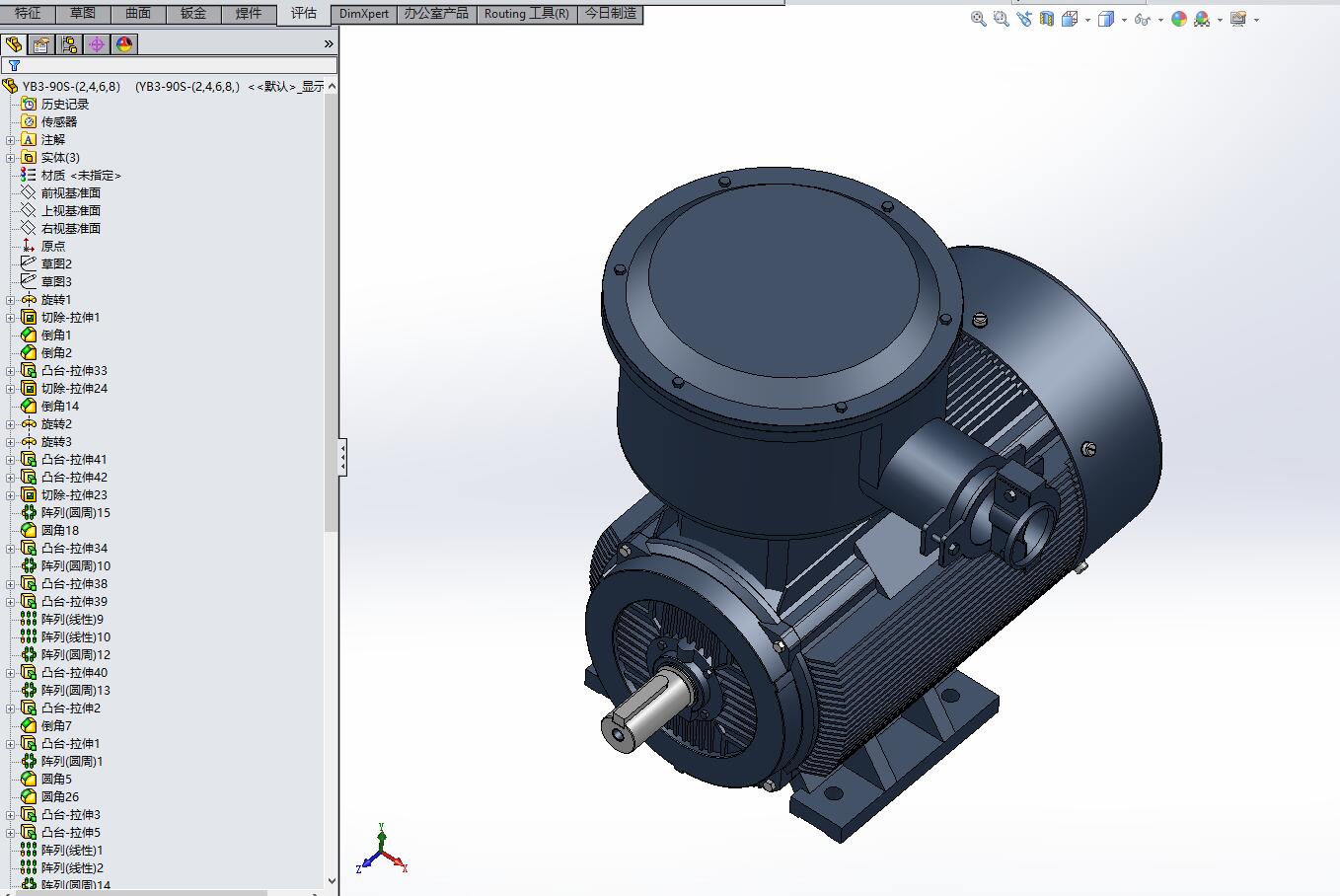This screenshot has width=1340, height=896.
Task: Click the Hide/Show Items glasses icon
Action: click(x=1142, y=19)
